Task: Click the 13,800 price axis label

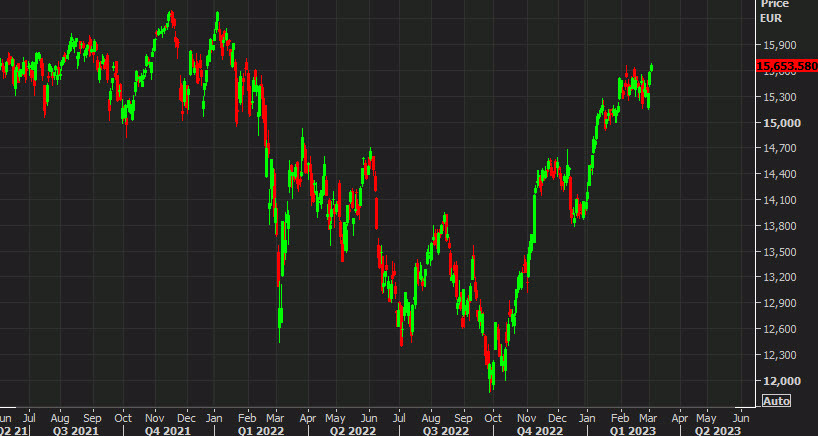Action: pyautogui.click(x=779, y=226)
